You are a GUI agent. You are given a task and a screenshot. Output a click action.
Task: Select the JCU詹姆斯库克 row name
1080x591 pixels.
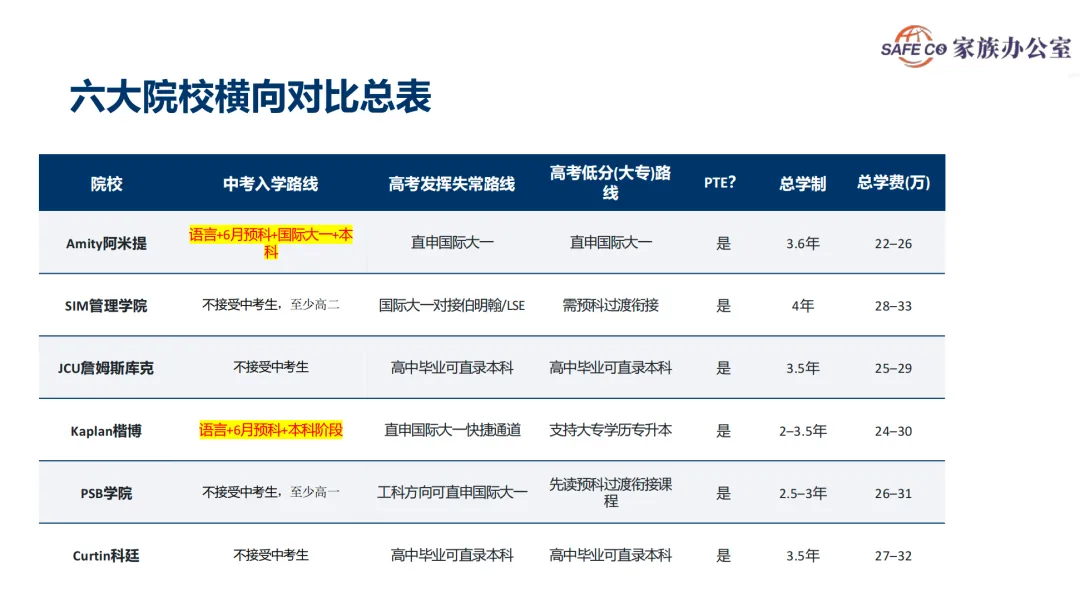106,369
